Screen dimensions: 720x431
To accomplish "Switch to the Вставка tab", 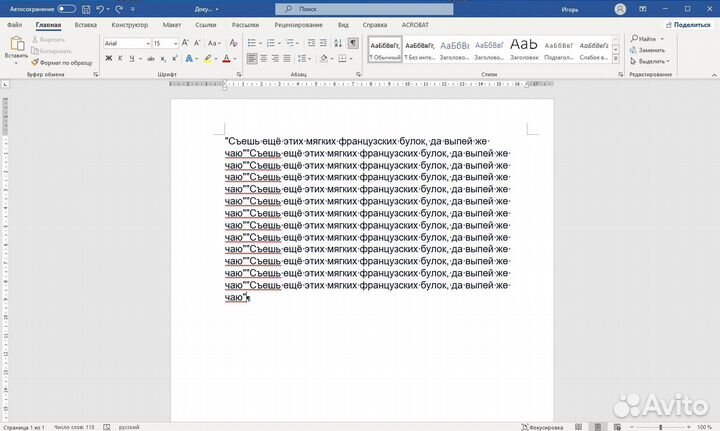I will [x=85, y=25].
